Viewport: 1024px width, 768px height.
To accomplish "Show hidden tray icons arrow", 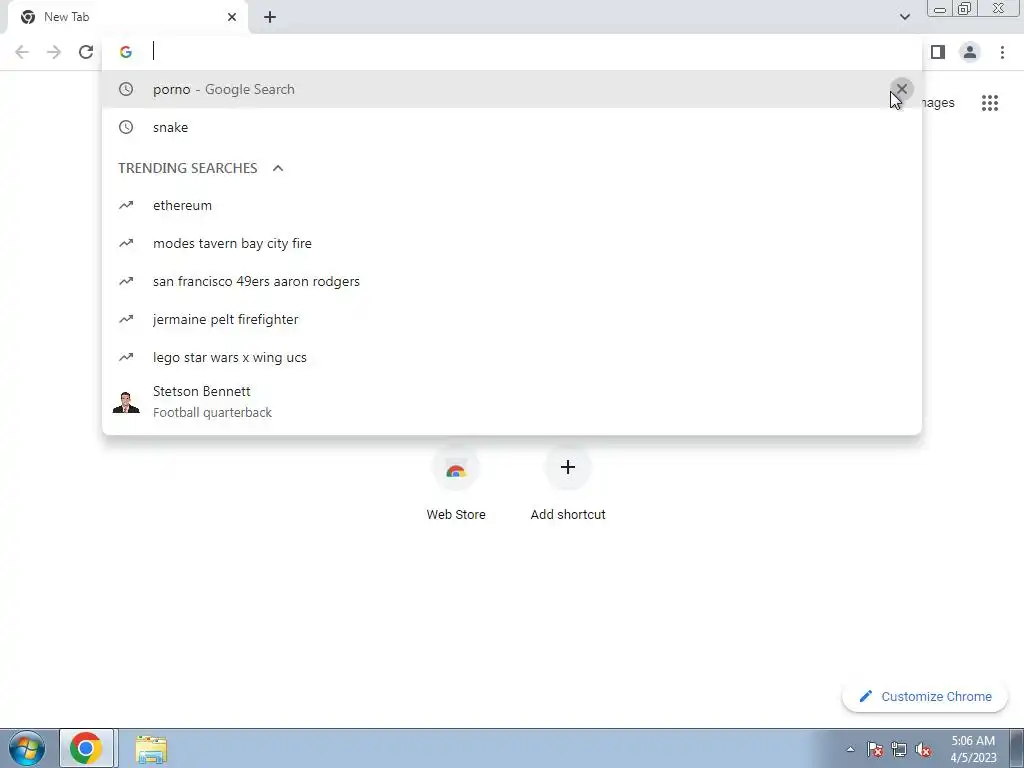I will click(x=850, y=749).
